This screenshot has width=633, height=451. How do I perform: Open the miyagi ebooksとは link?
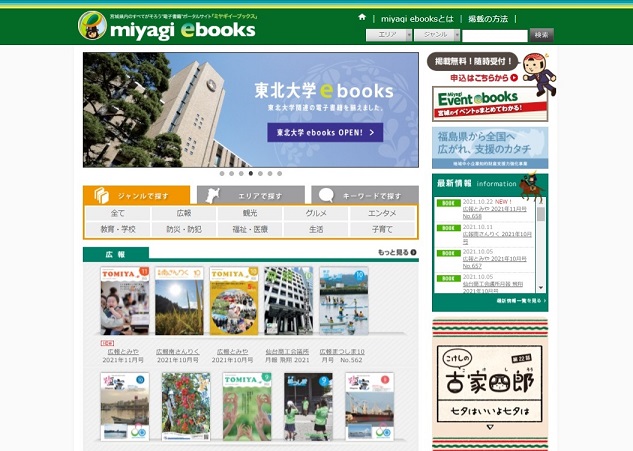[x=417, y=19]
